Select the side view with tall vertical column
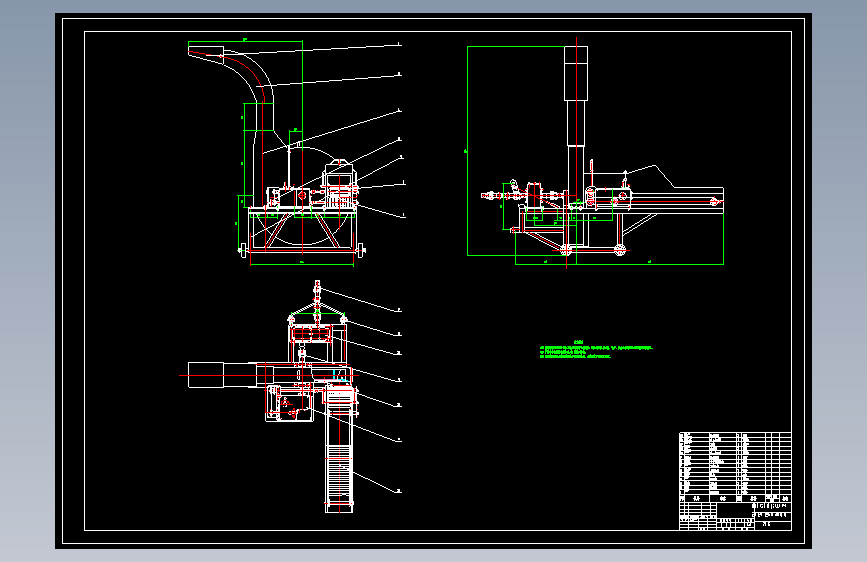The width and height of the screenshot is (867, 562). [x=596, y=153]
